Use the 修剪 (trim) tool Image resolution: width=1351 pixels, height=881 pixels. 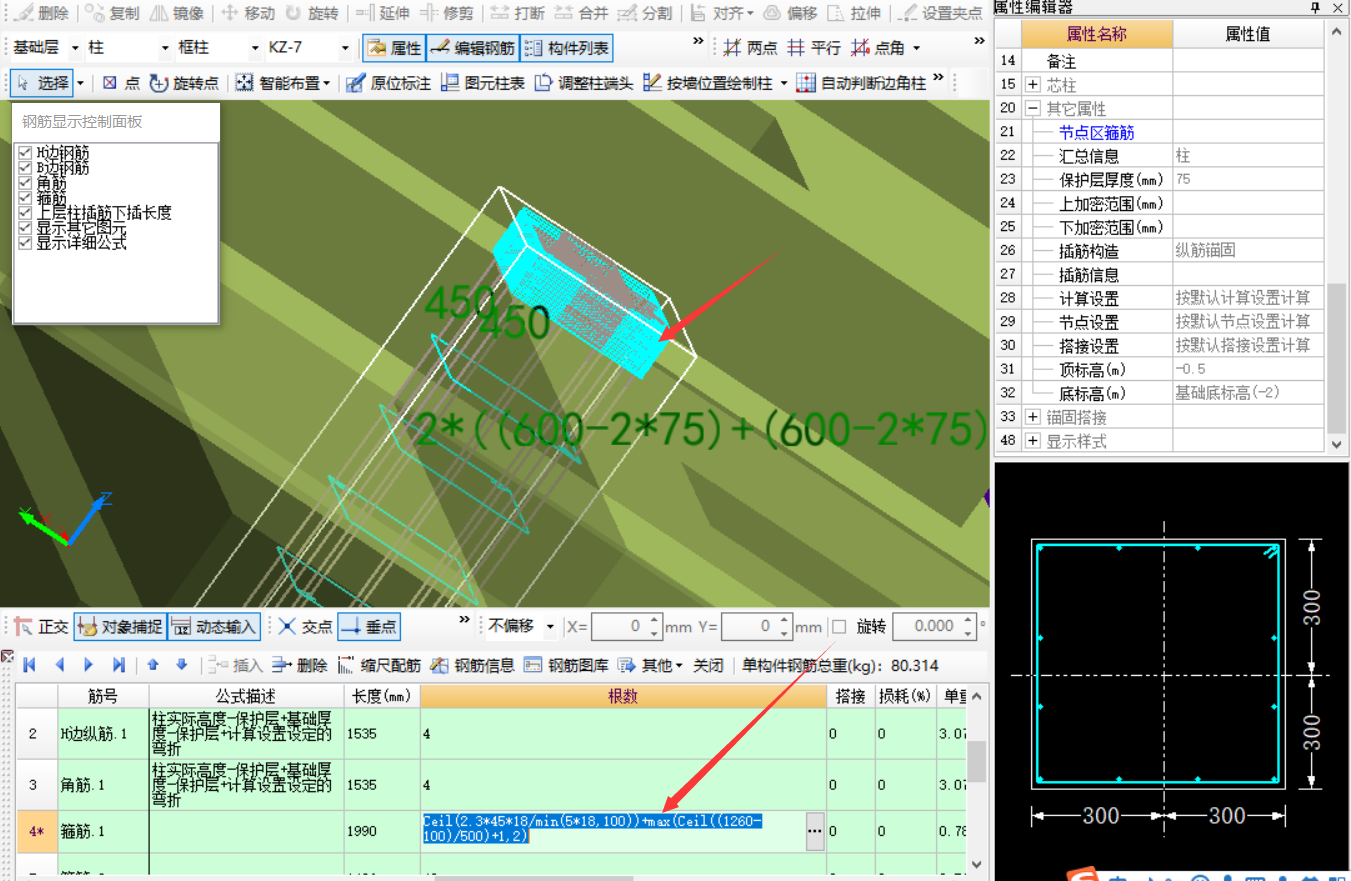447,13
